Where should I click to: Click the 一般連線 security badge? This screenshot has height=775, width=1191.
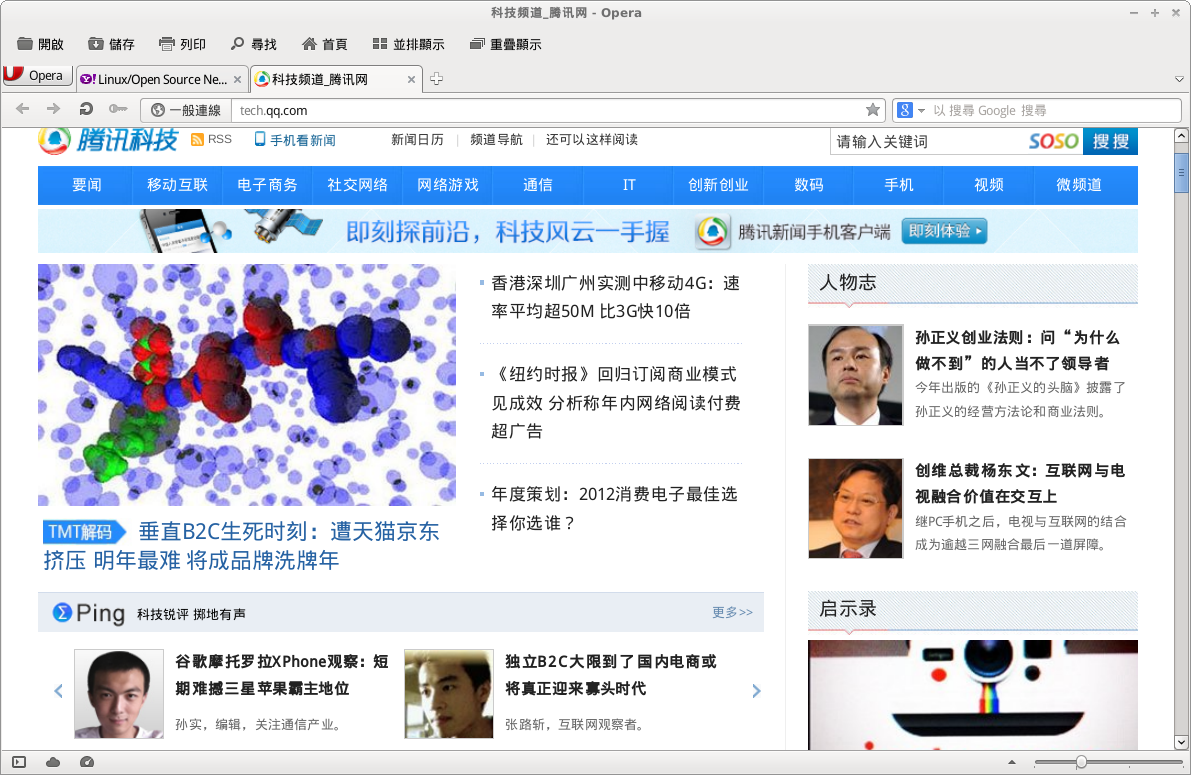(186, 110)
